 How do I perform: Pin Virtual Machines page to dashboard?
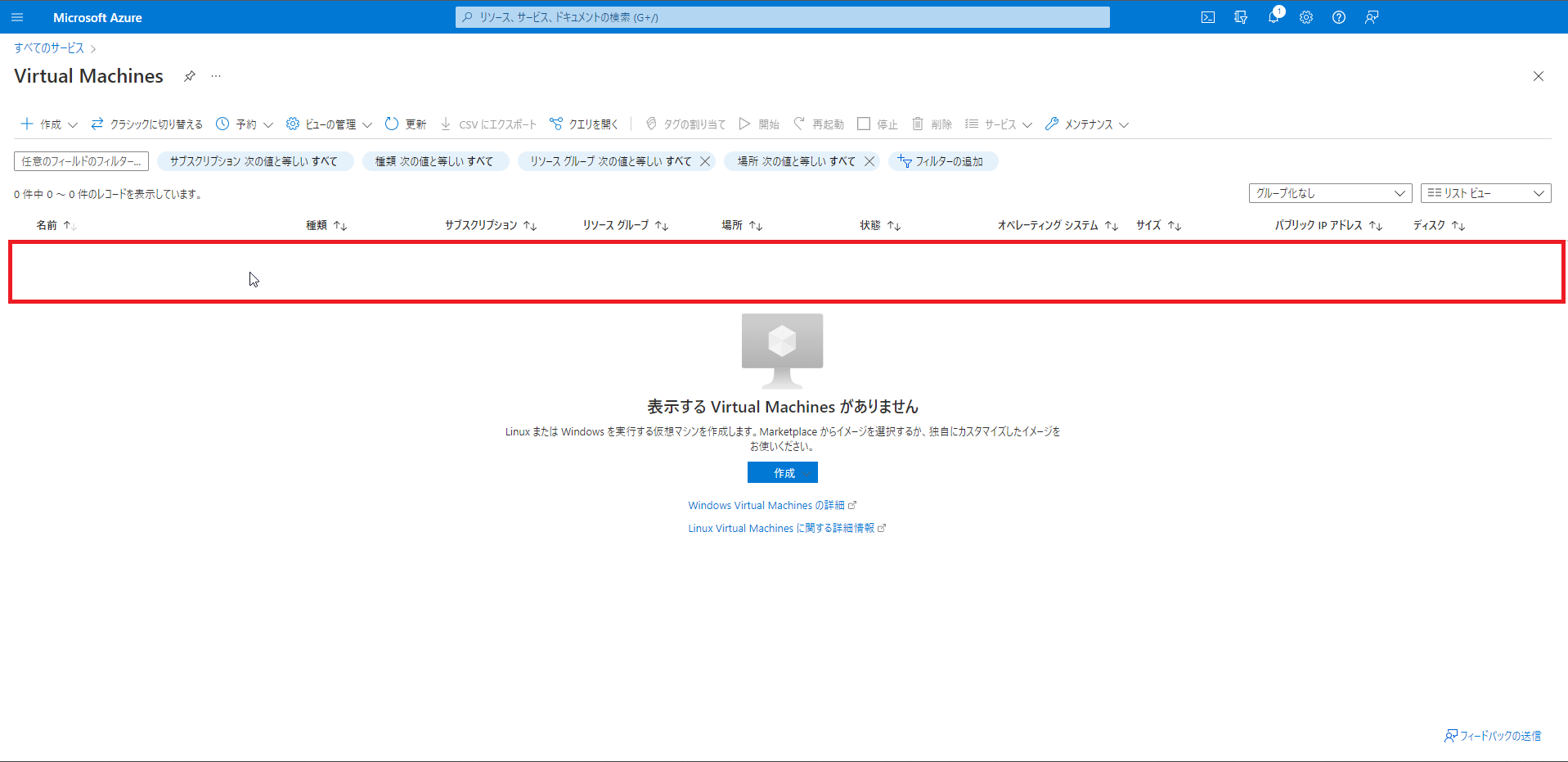190,76
